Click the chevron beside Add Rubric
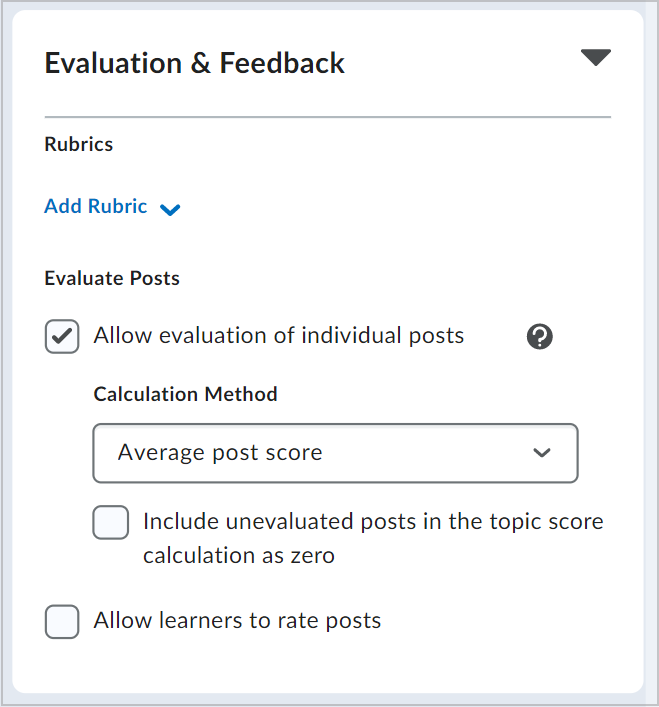This screenshot has height=707, width=659. (170, 209)
